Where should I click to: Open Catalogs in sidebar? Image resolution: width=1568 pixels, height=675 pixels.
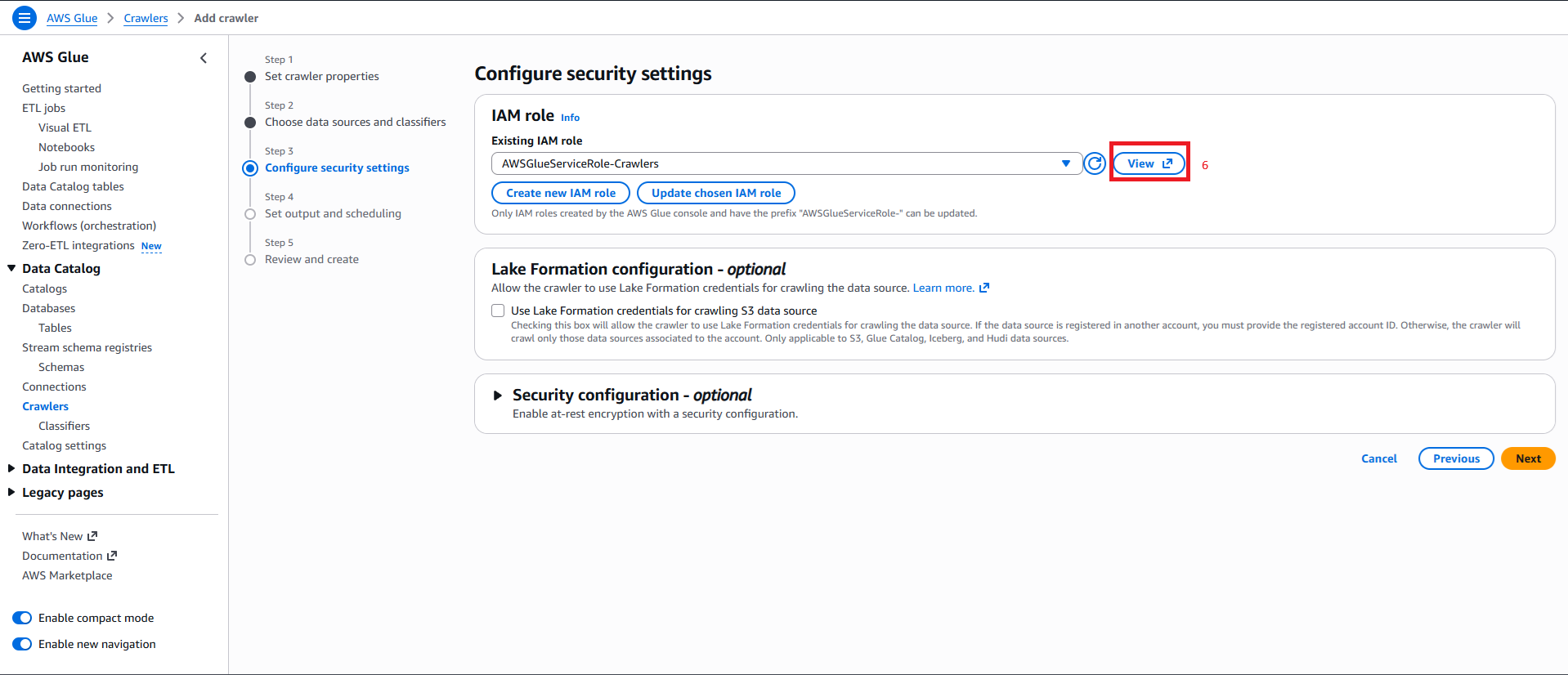click(x=44, y=288)
